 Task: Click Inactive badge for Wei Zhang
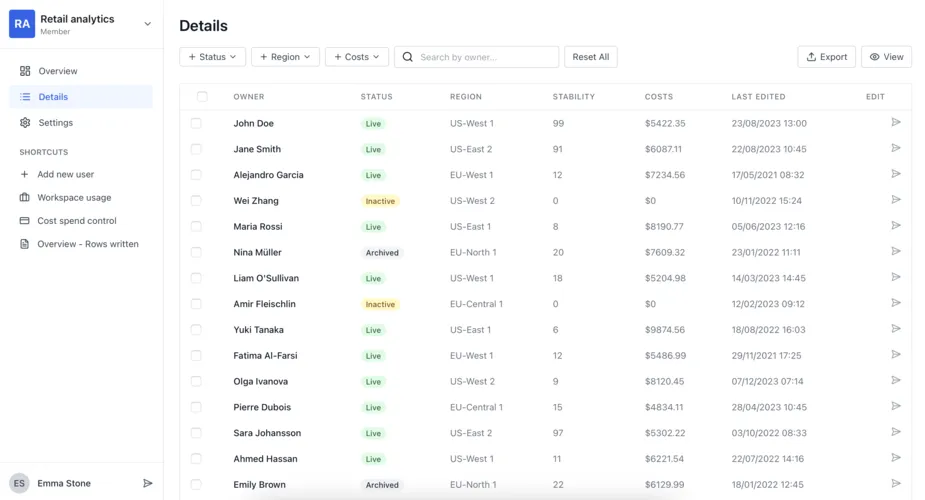point(380,201)
